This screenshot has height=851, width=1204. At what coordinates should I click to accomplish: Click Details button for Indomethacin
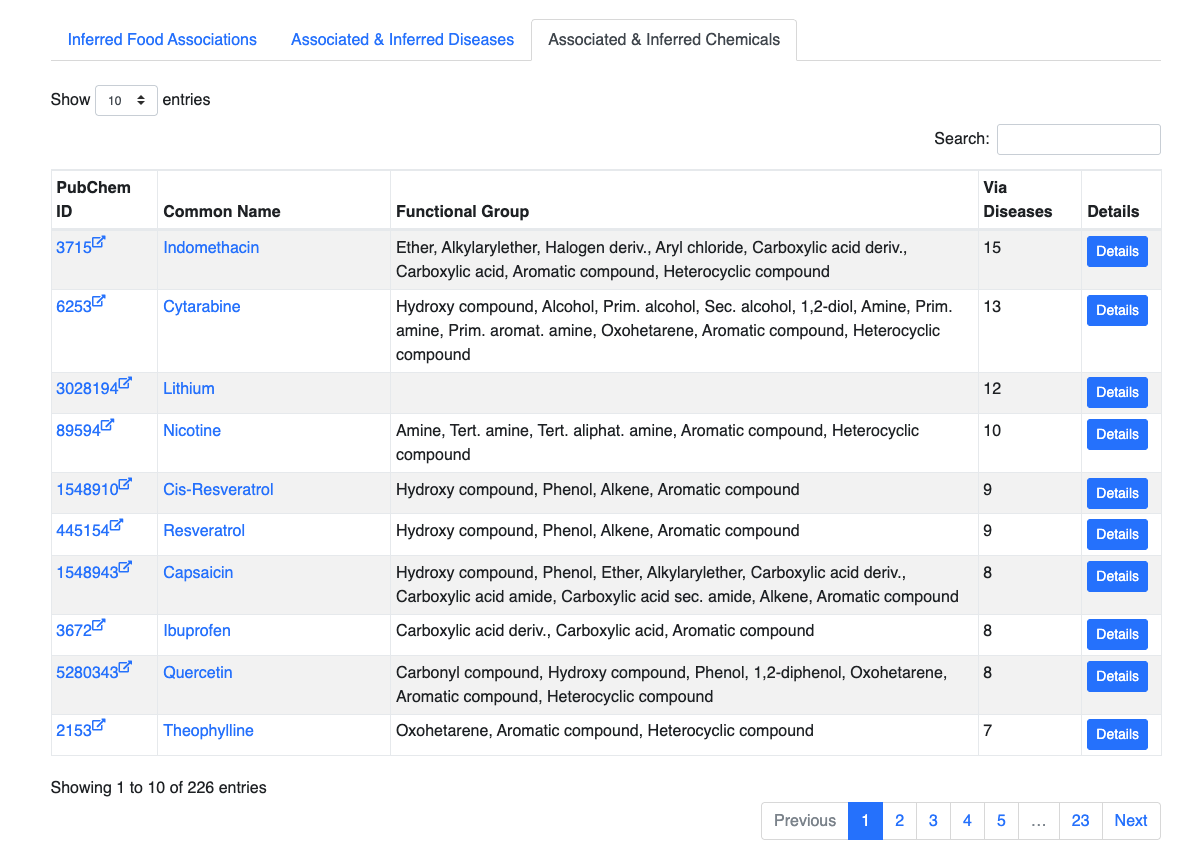coord(1117,251)
